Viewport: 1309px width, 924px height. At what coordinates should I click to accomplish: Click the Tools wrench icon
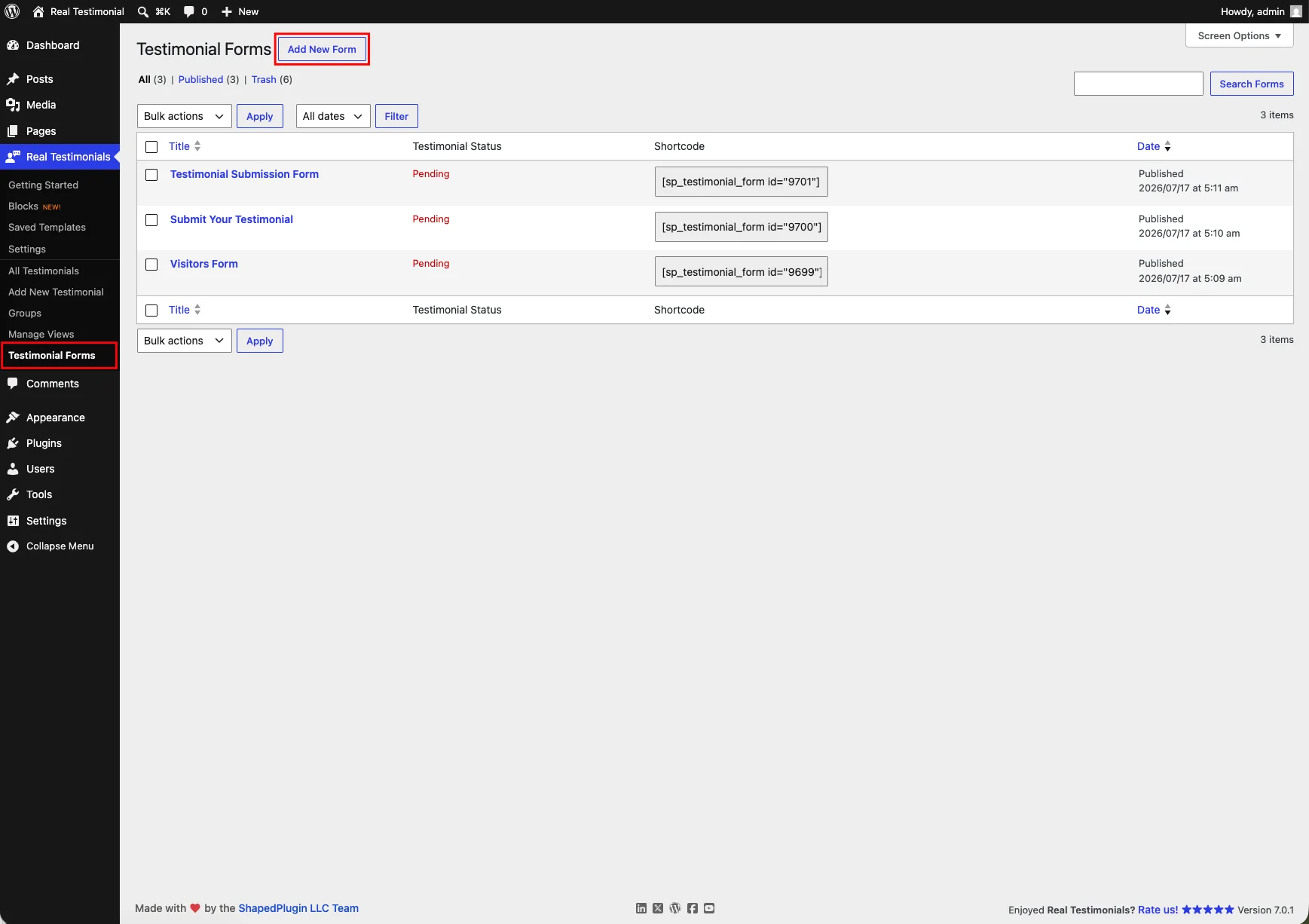13,494
